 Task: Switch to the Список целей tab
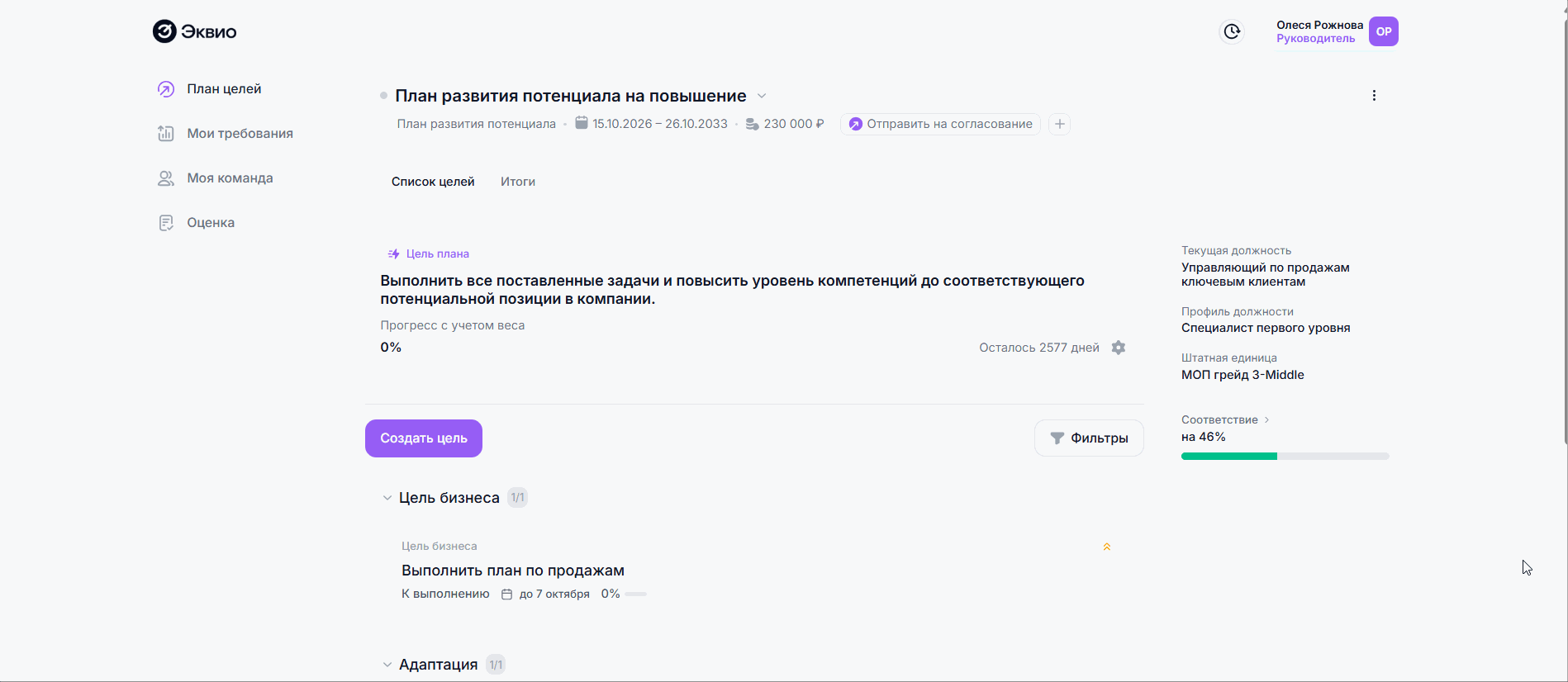coord(433,182)
